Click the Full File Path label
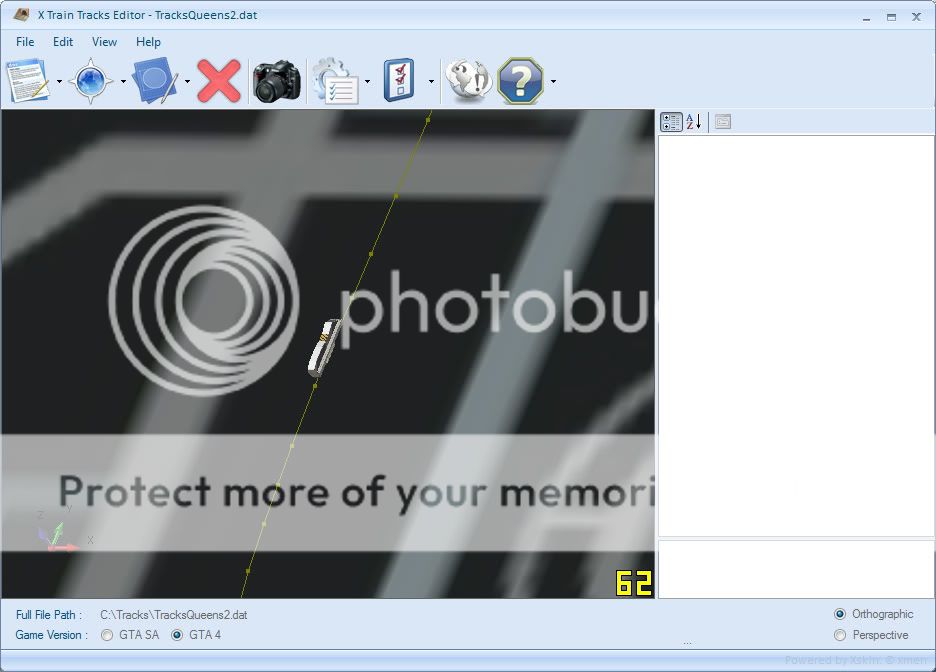 pyautogui.click(x=48, y=615)
